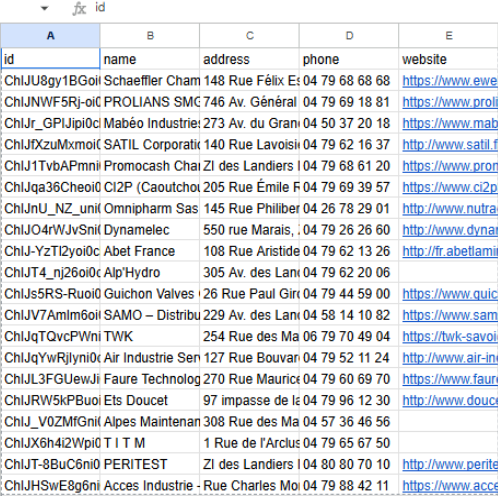Select the 'T I T M' name cell
498x498 pixels.
coord(150,443)
